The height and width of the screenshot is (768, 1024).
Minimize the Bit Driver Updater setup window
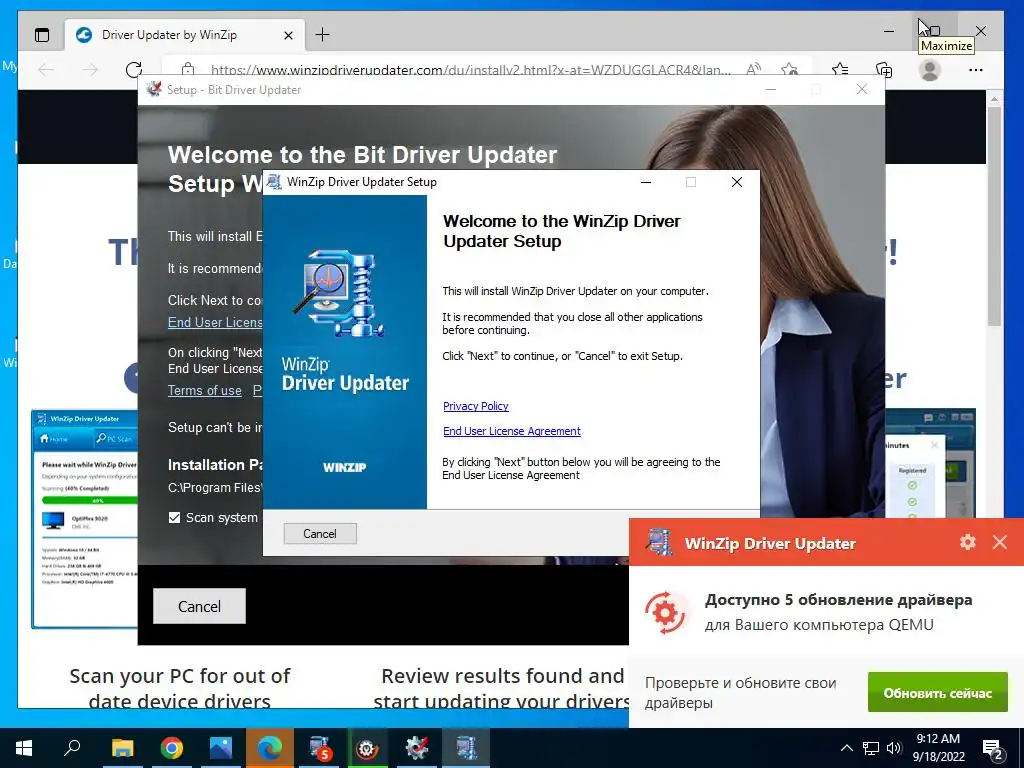pos(771,89)
